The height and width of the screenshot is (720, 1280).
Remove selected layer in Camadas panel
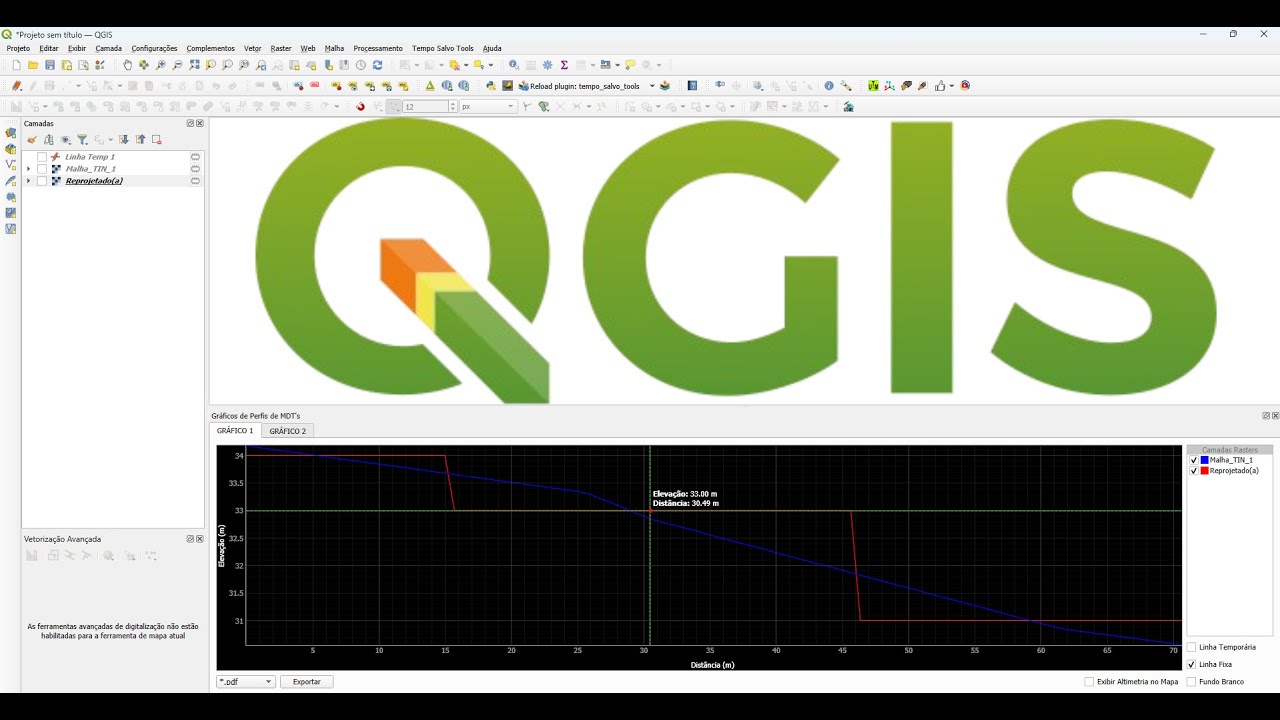coord(156,140)
